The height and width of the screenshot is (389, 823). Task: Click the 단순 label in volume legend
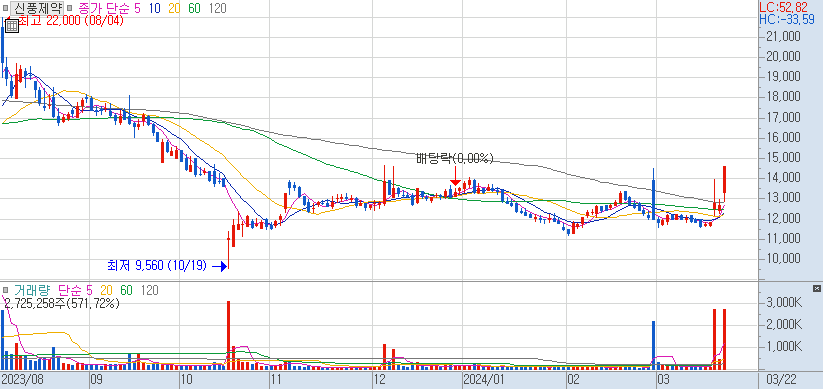[69, 290]
